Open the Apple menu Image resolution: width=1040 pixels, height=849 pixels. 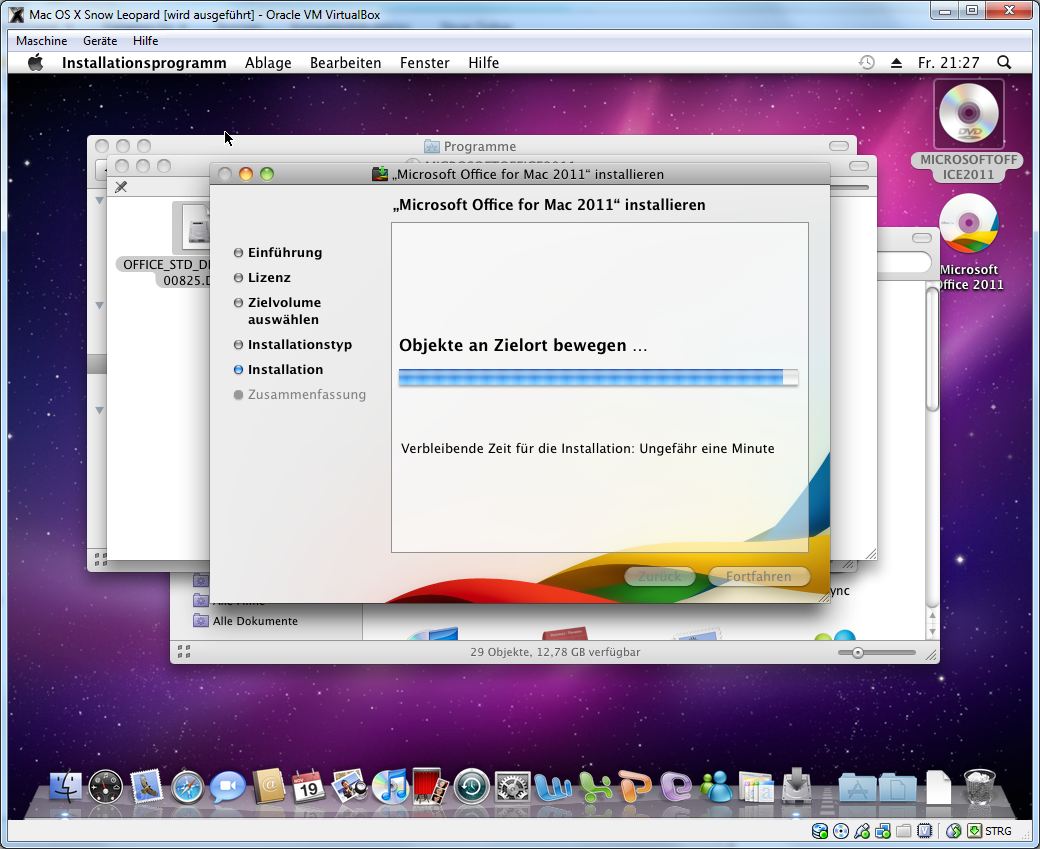coord(35,62)
